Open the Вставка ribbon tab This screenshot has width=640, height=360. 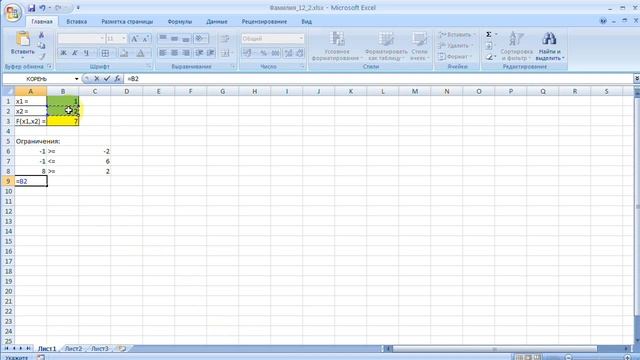click(76, 22)
